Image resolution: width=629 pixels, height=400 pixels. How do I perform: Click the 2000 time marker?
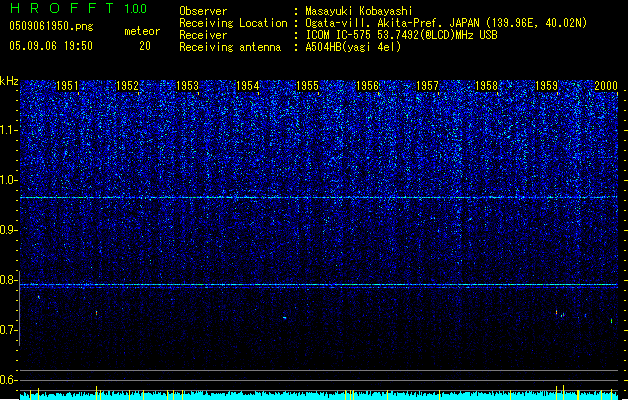pyautogui.click(x=606, y=86)
